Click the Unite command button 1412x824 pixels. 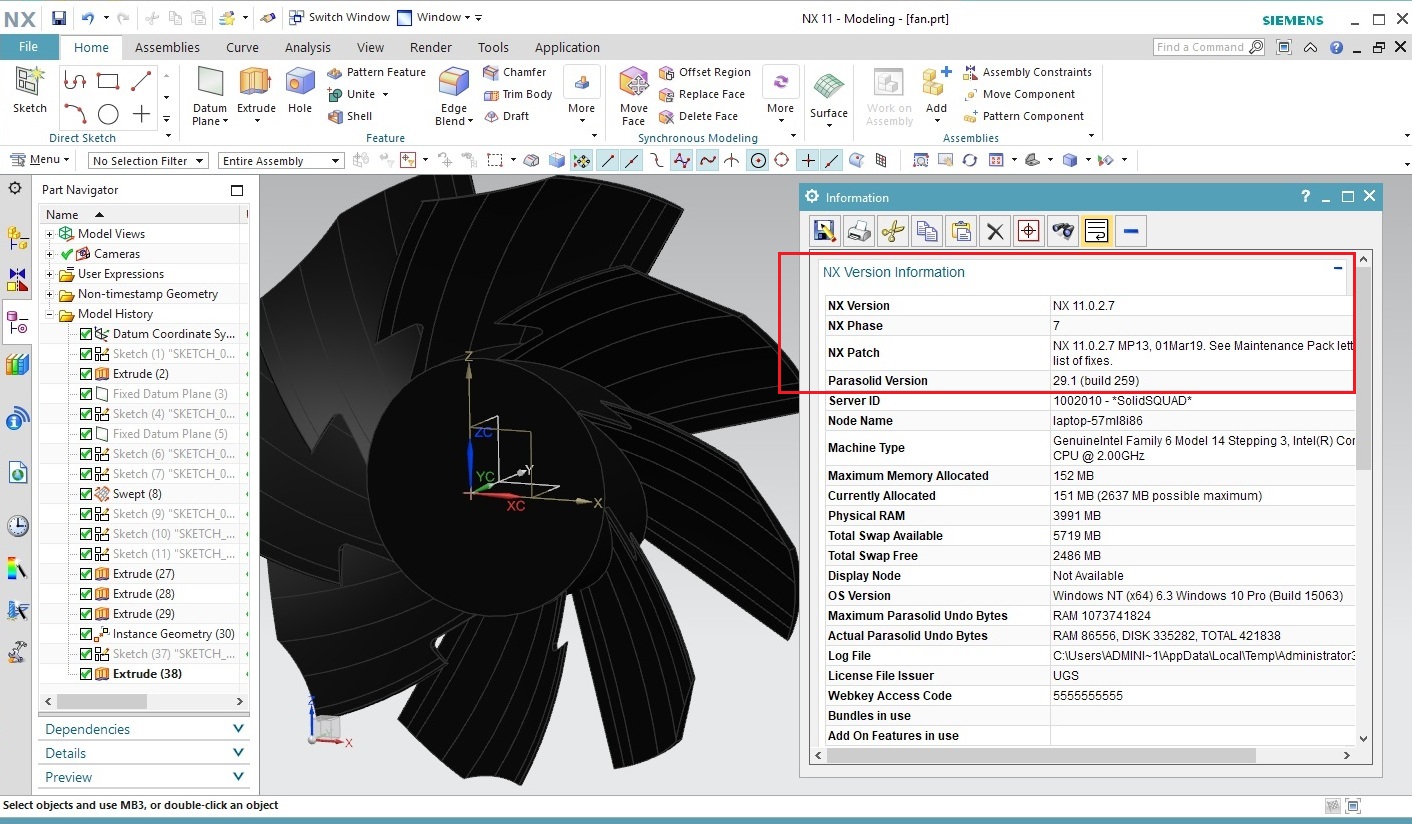click(357, 94)
